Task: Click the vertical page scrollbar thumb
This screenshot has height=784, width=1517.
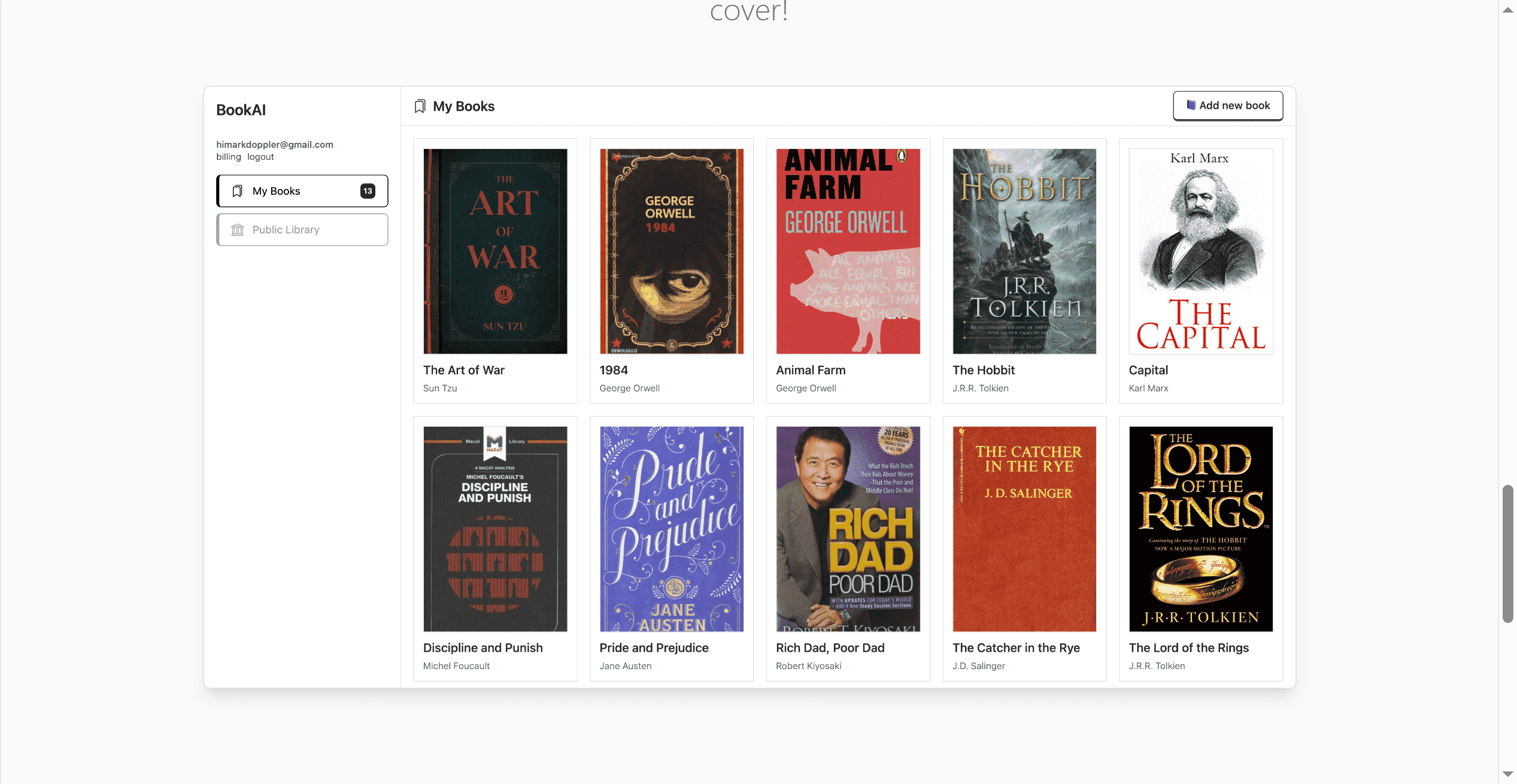Action: click(1507, 554)
